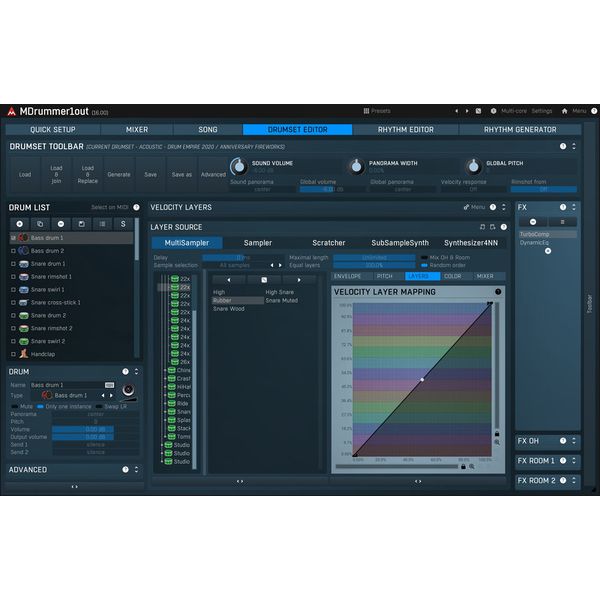Collapse the Velocity Layers panel arrows
This screenshot has height=600, width=600.
pyautogui.click(x=504, y=207)
